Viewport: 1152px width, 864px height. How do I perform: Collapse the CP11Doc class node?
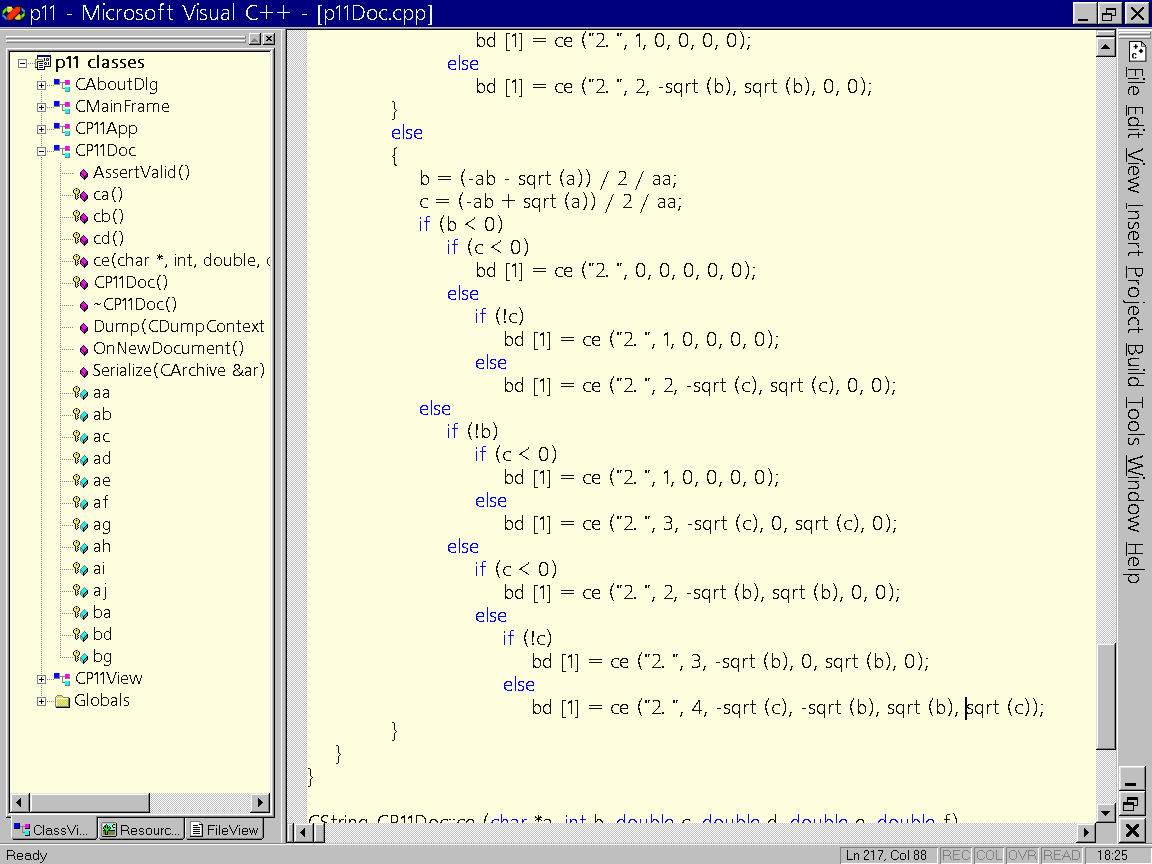coord(42,151)
